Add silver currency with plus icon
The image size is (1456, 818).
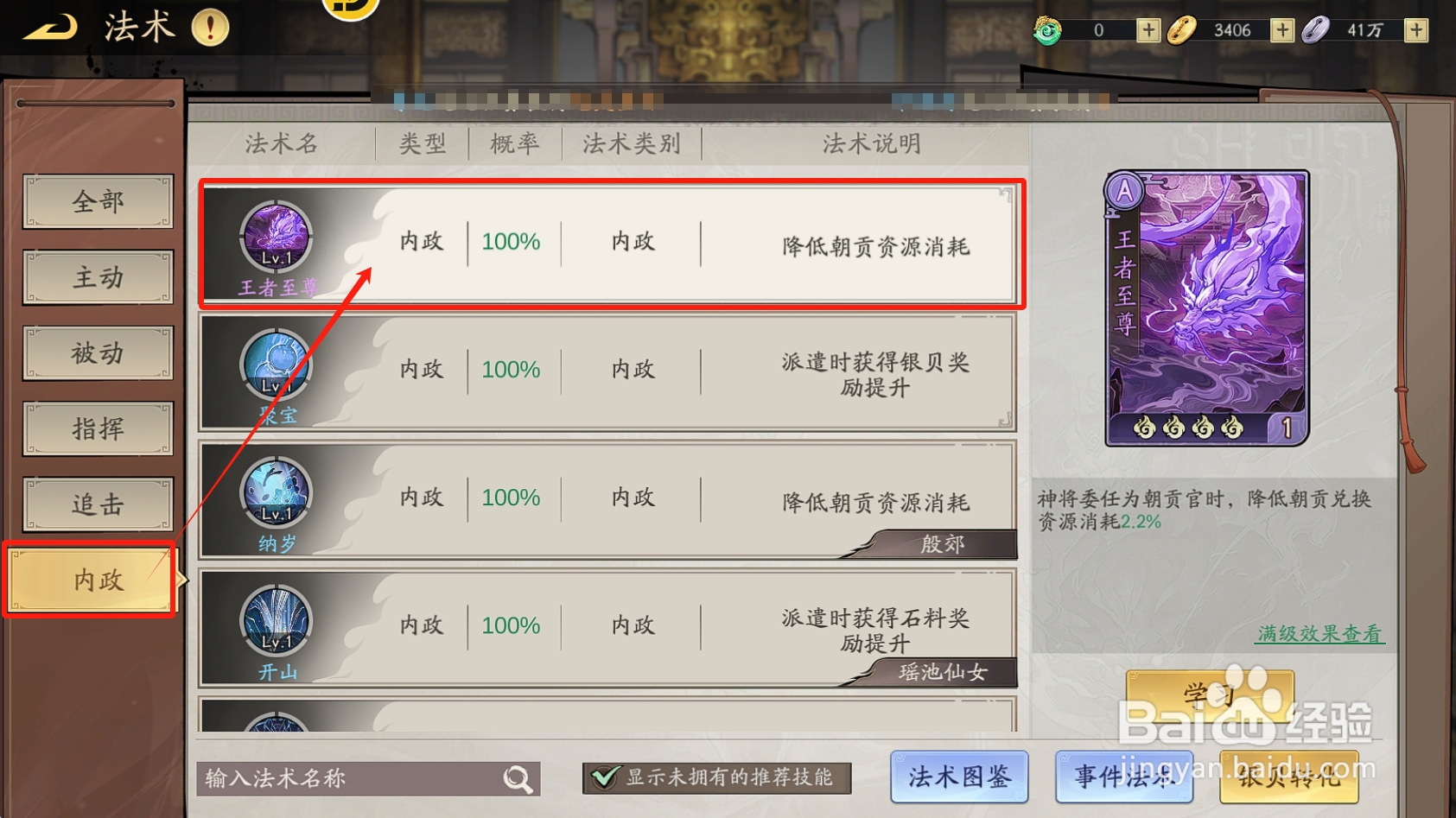[x=1416, y=30]
